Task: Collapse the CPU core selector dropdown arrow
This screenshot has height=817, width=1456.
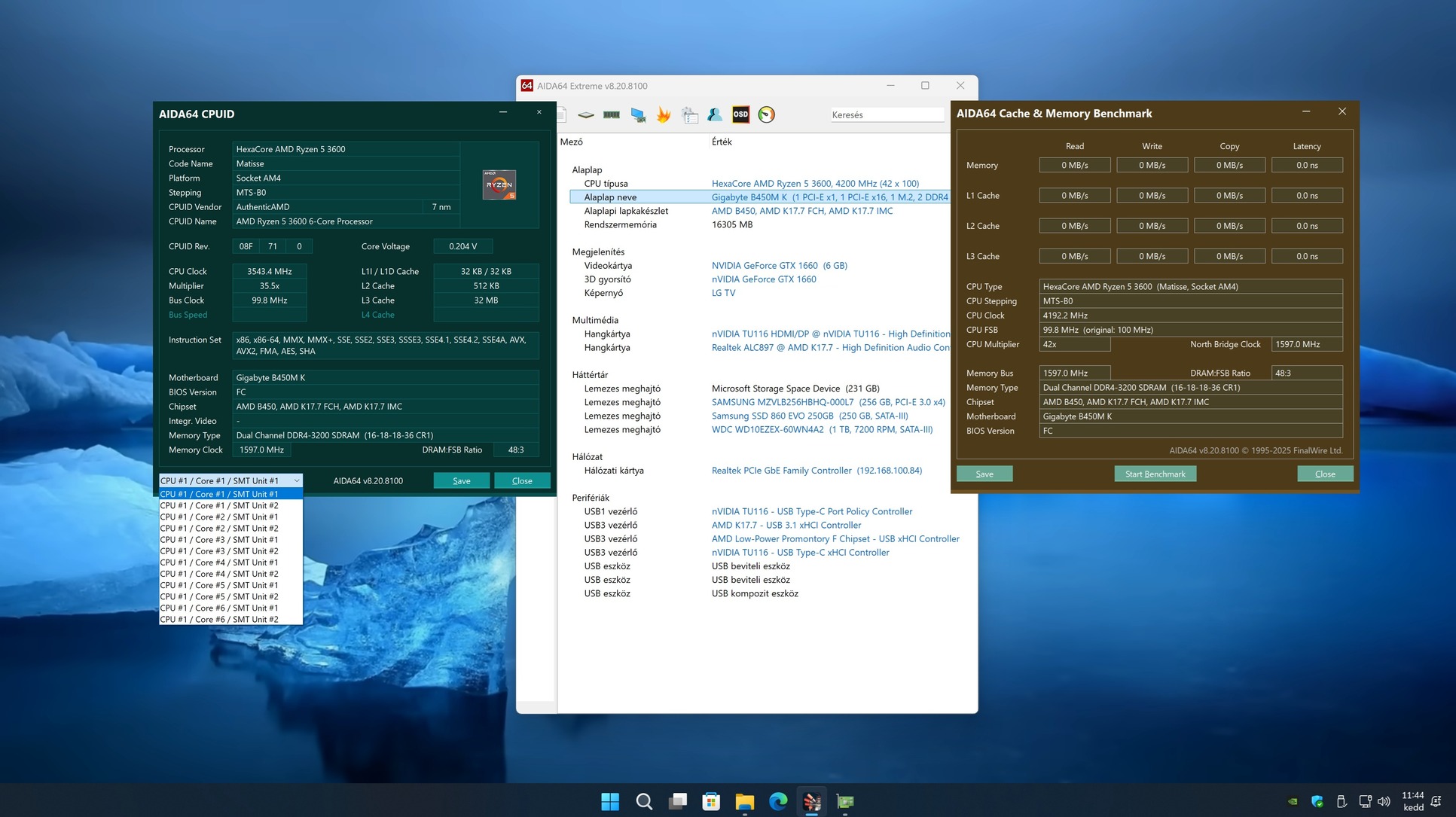Action: click(297, 480)
